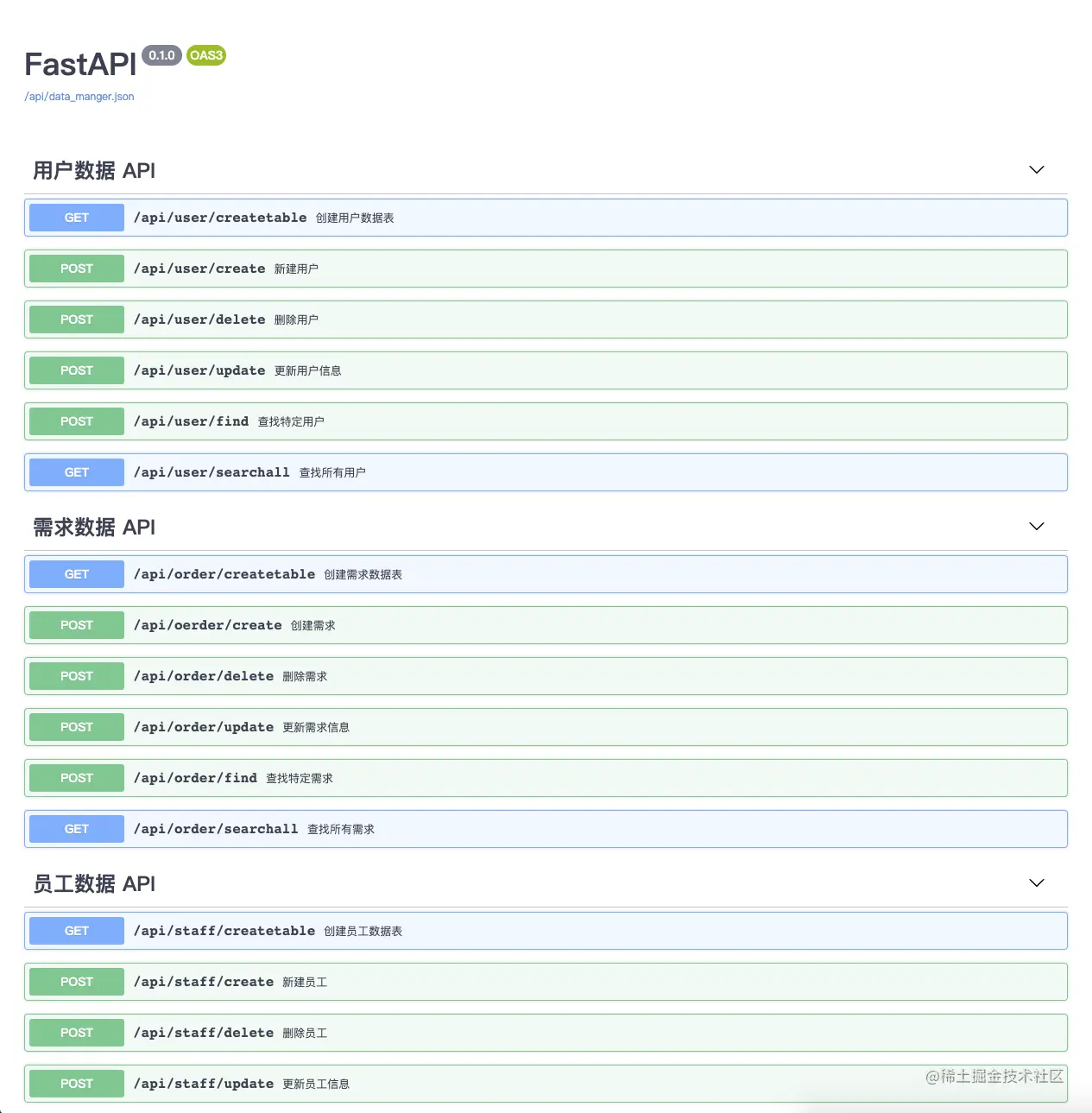Click GET button for /api/user/searchall

(77, 472)
